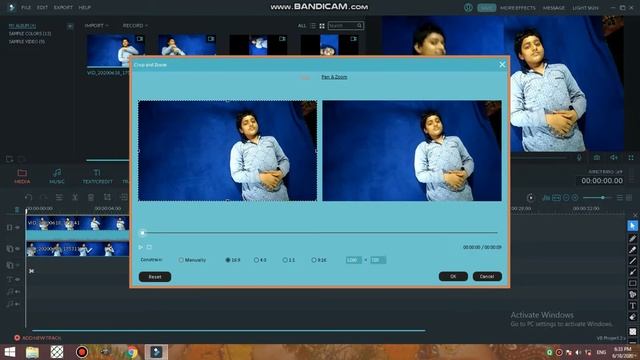Click the record voiceover microphone icon
Image resolution: width=640 pixels, height=360 pixels.
(579, 158)
